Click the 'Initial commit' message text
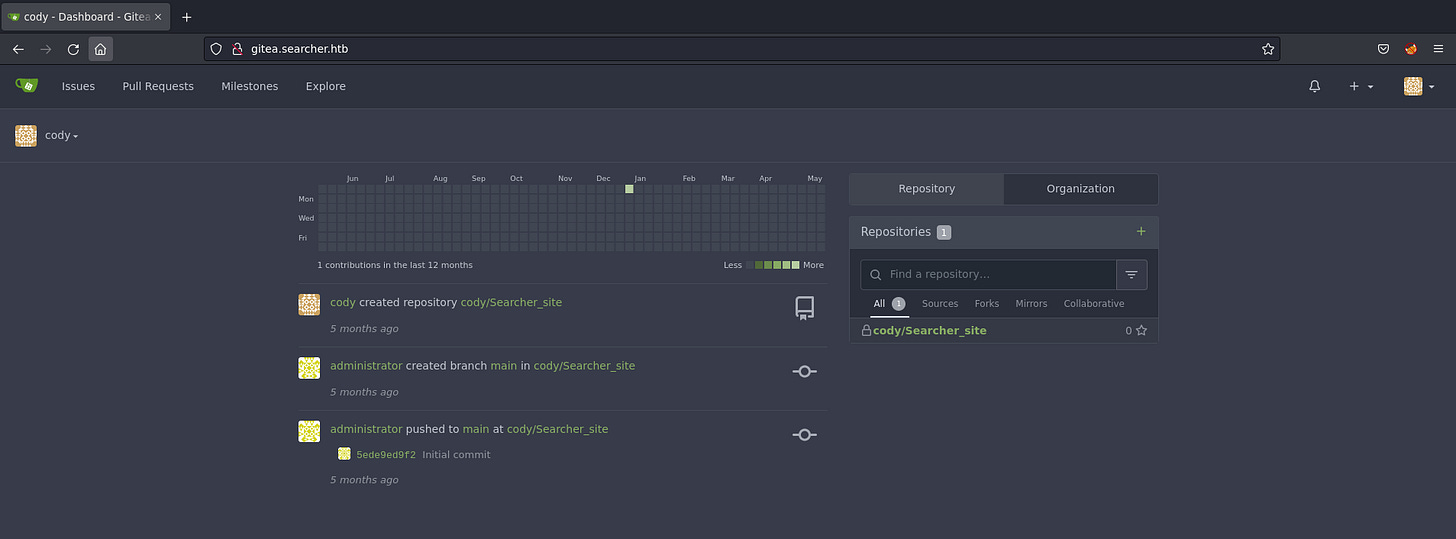Image resolution: width=1456 pixels, height=539 pixels. pos(456,455)
